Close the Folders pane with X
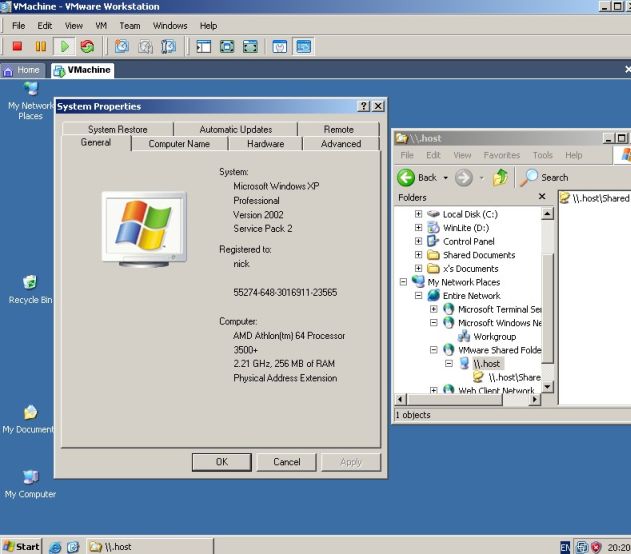Image resolution: width=631 pixels, height=554 pixels. pos(542,197)
